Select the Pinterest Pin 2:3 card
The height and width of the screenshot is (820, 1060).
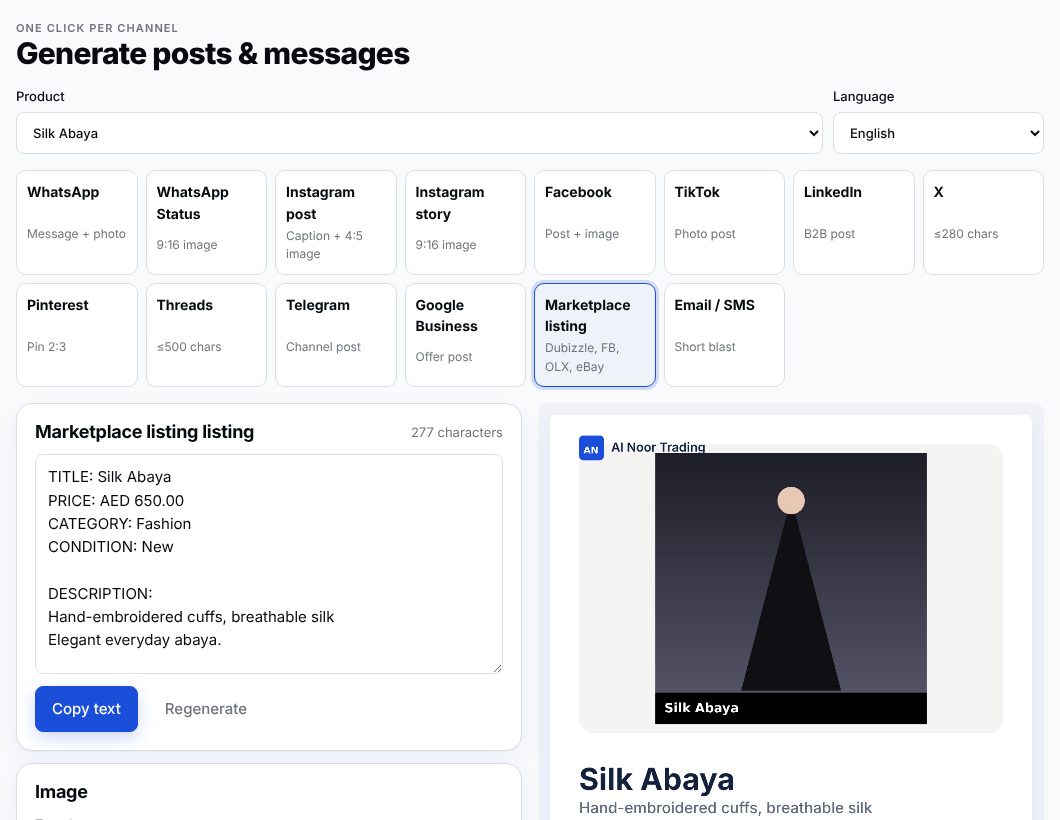(77, 335)
